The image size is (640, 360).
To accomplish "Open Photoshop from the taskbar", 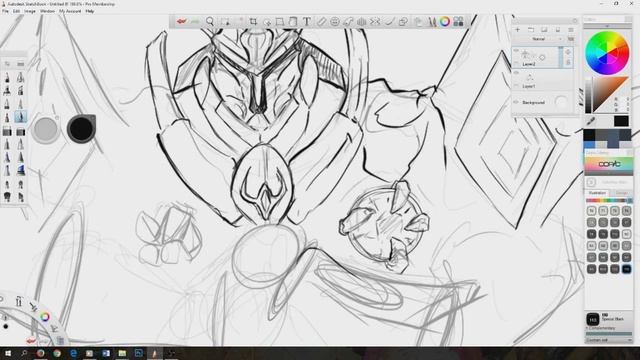I will pyautogui.click(x=138, y=353).
